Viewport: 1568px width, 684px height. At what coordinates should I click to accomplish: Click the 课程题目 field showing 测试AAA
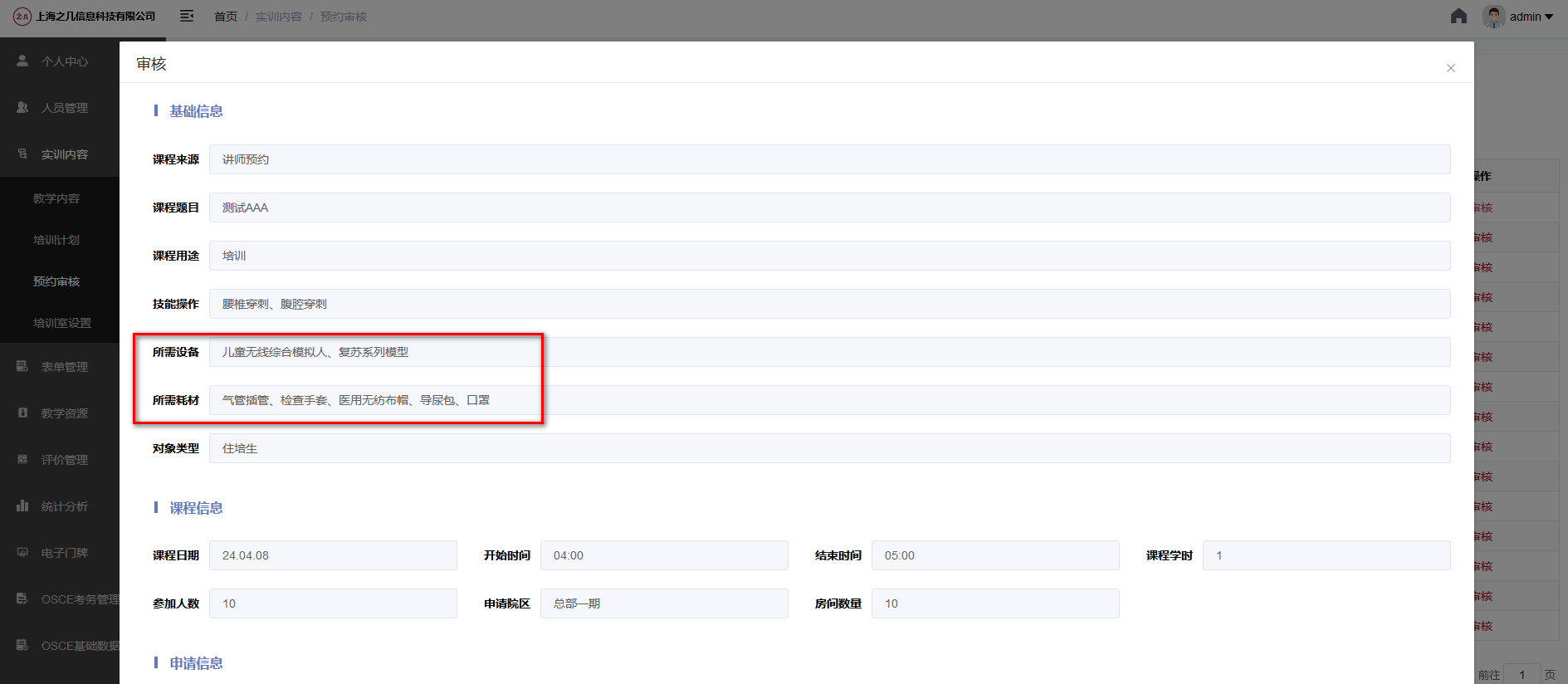click(829, 208)
